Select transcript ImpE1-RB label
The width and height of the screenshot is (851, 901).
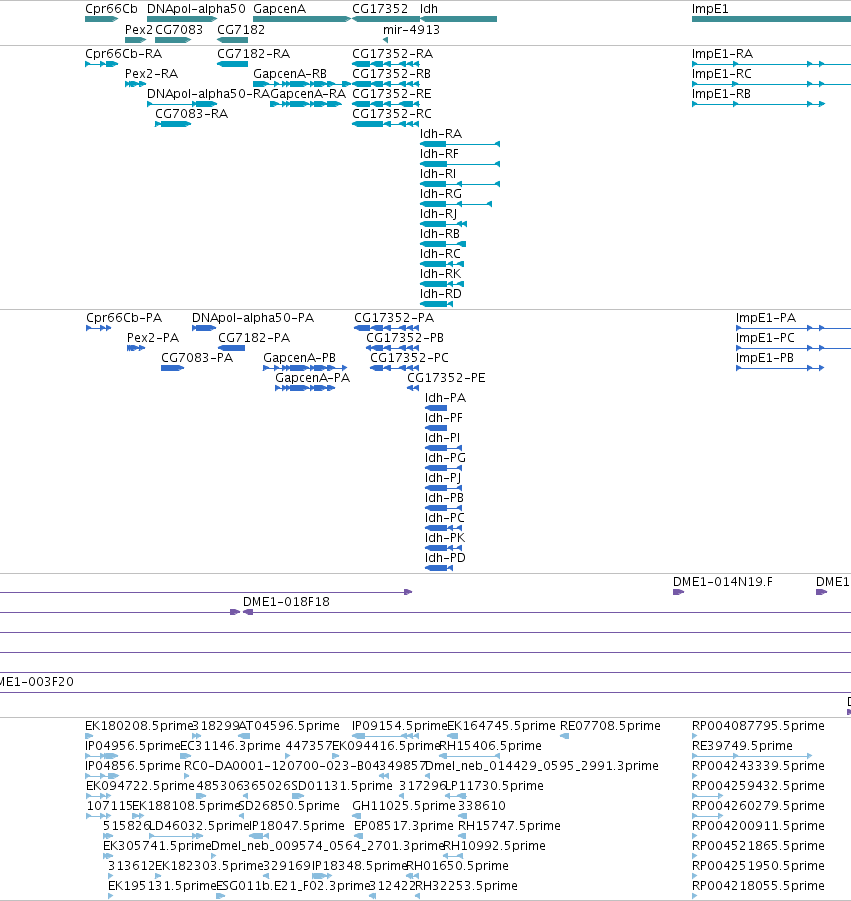(x=721, y=94)
